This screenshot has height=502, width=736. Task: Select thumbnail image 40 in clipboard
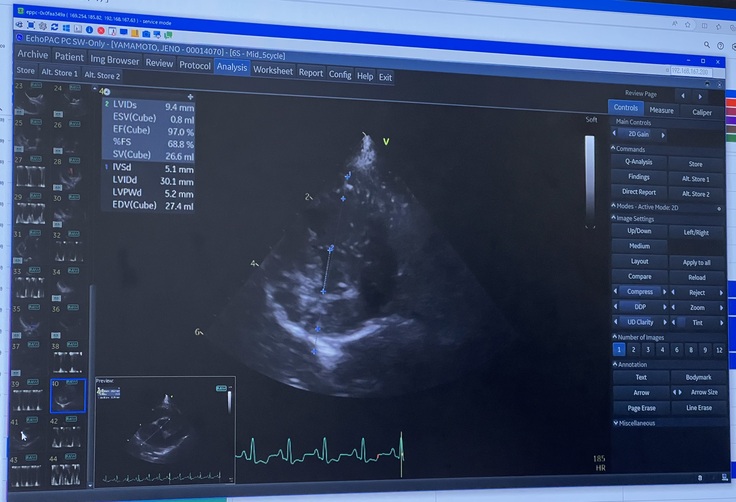point(59,397)
